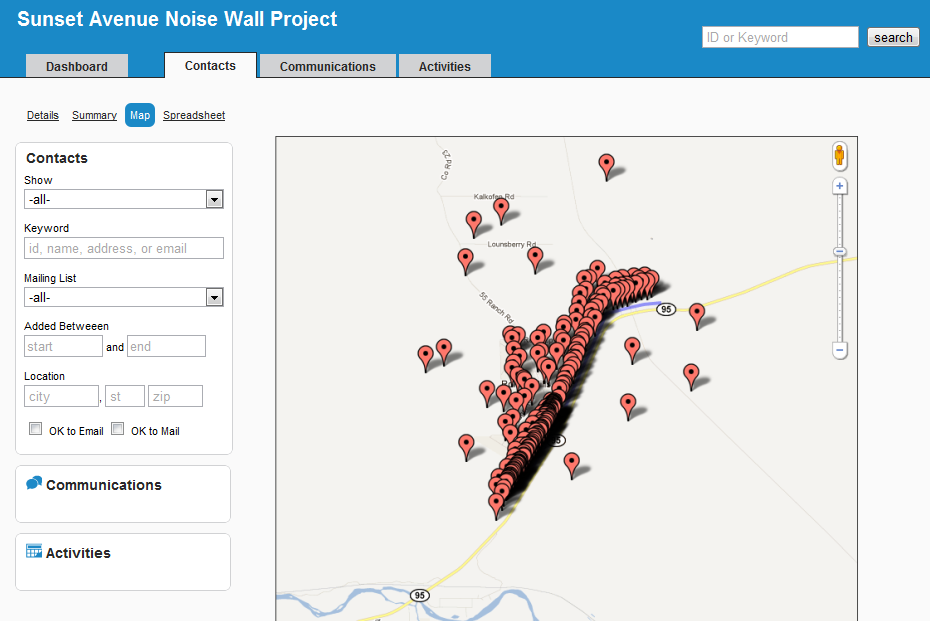This screenshot has width=931, height=621.
Task: Go to the Activities tab
Action: (x=444, y=66)
